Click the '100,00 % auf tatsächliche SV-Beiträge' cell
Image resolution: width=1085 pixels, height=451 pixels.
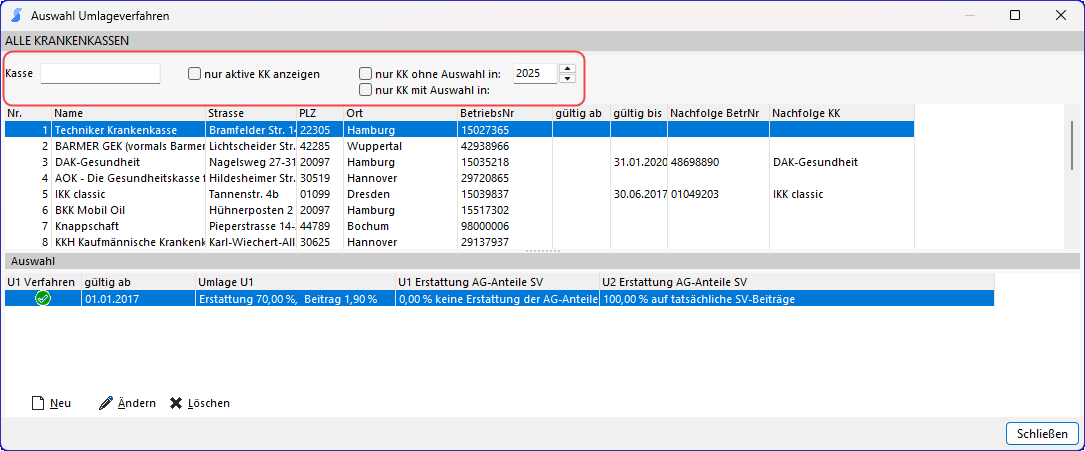click(x=796, y=299)
